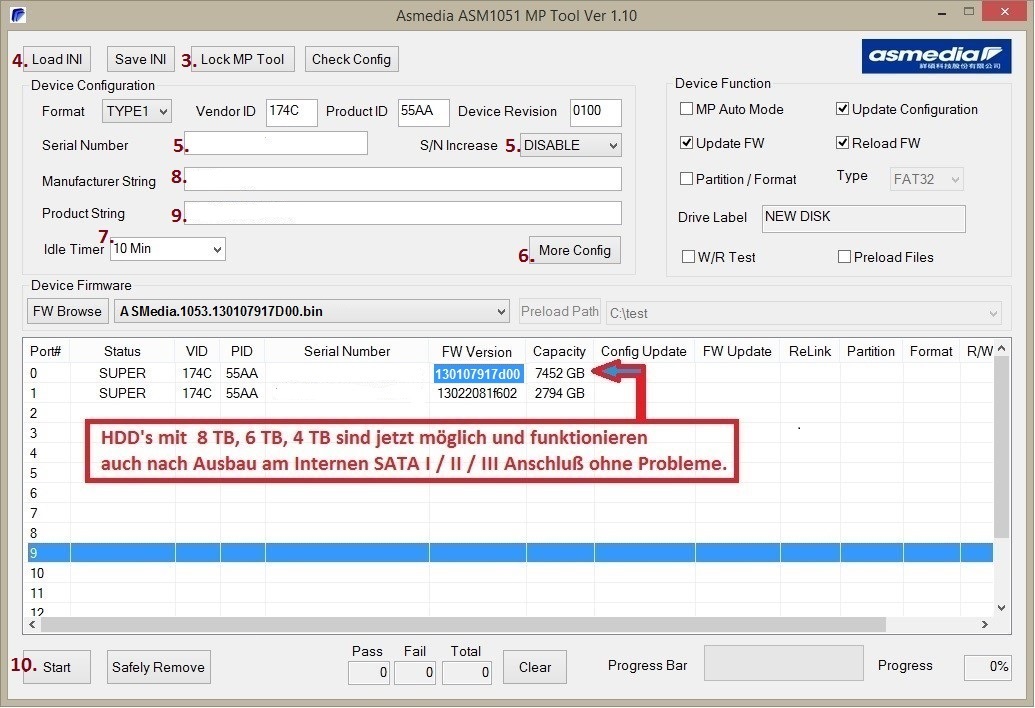Open the firmware file dropdown
Viewport: 1035px width, 708px height.
[x=312, y=311]
